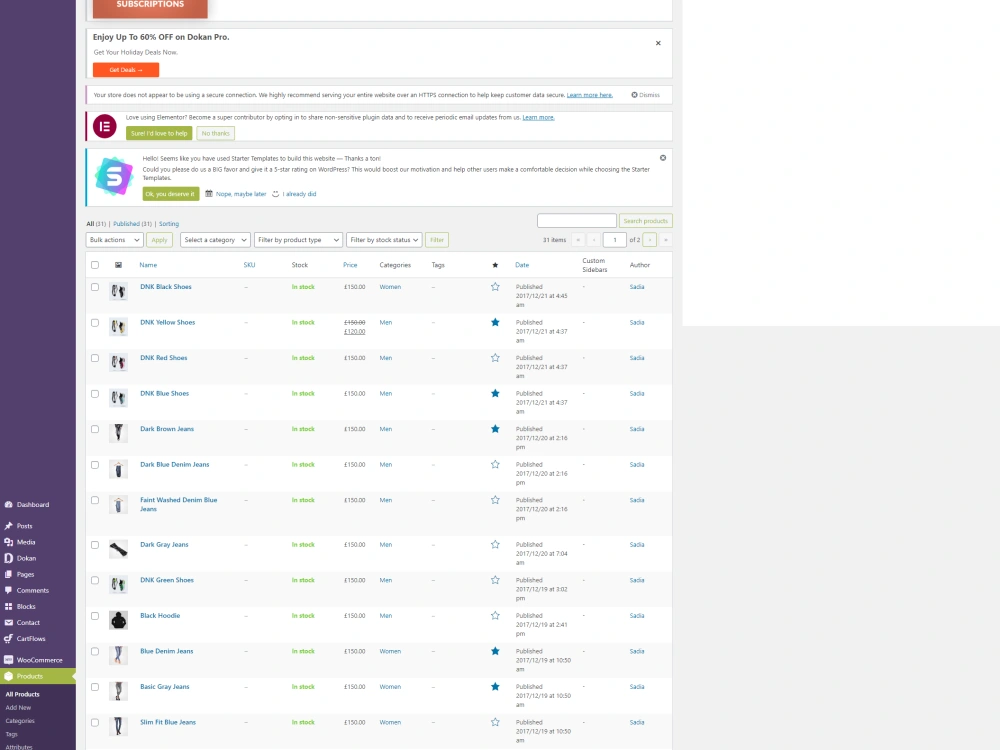Sort products by Price column header
The height and width of the screenshot is (750, 1000).
[x=350, y=265]
